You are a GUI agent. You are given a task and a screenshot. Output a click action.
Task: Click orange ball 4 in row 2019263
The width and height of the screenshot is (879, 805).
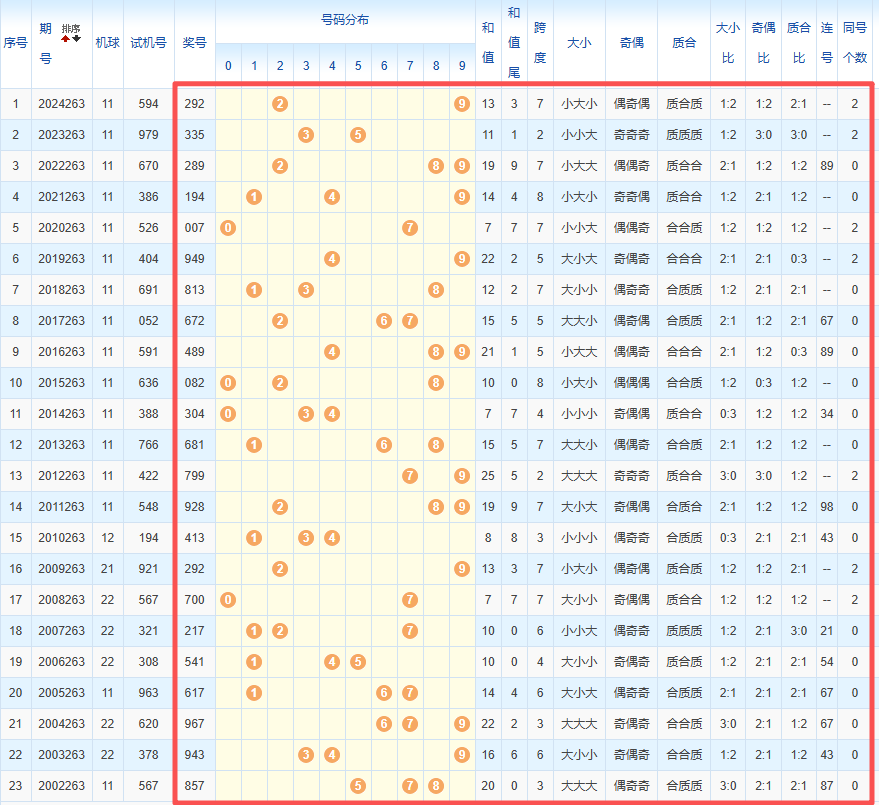[x=332, y=259]
